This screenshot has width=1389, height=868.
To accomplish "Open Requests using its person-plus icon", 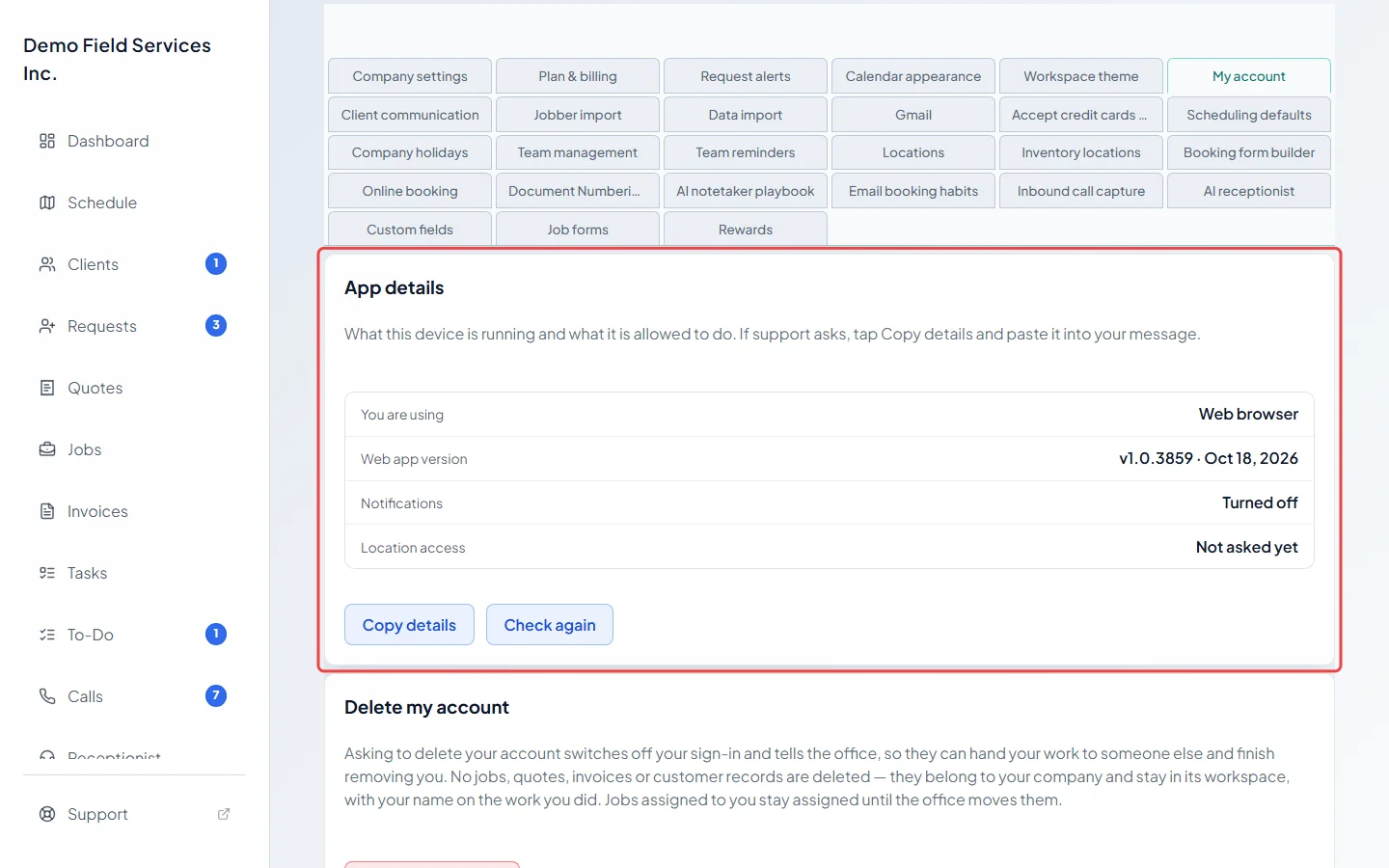I will tap(47, 326).
